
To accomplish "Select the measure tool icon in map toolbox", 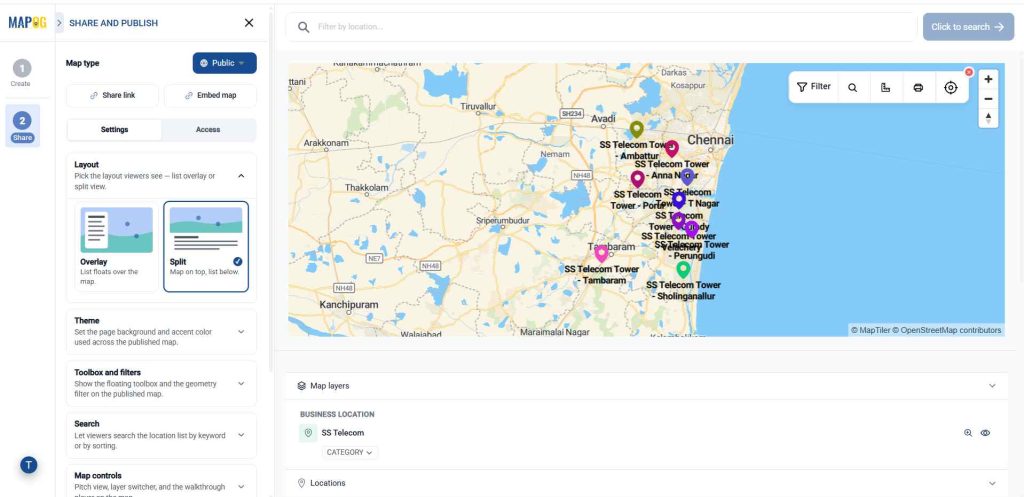I will pos(886,88).
